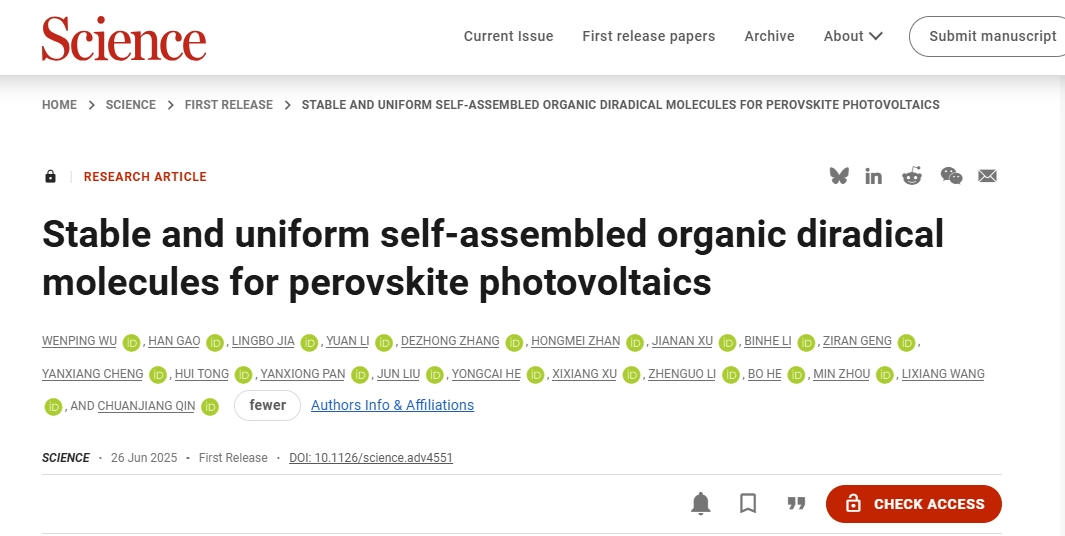The image size is (1065, 536).
Task: Open the DOI 10.1126/science.adv4551 link
Action: [371, 458]
